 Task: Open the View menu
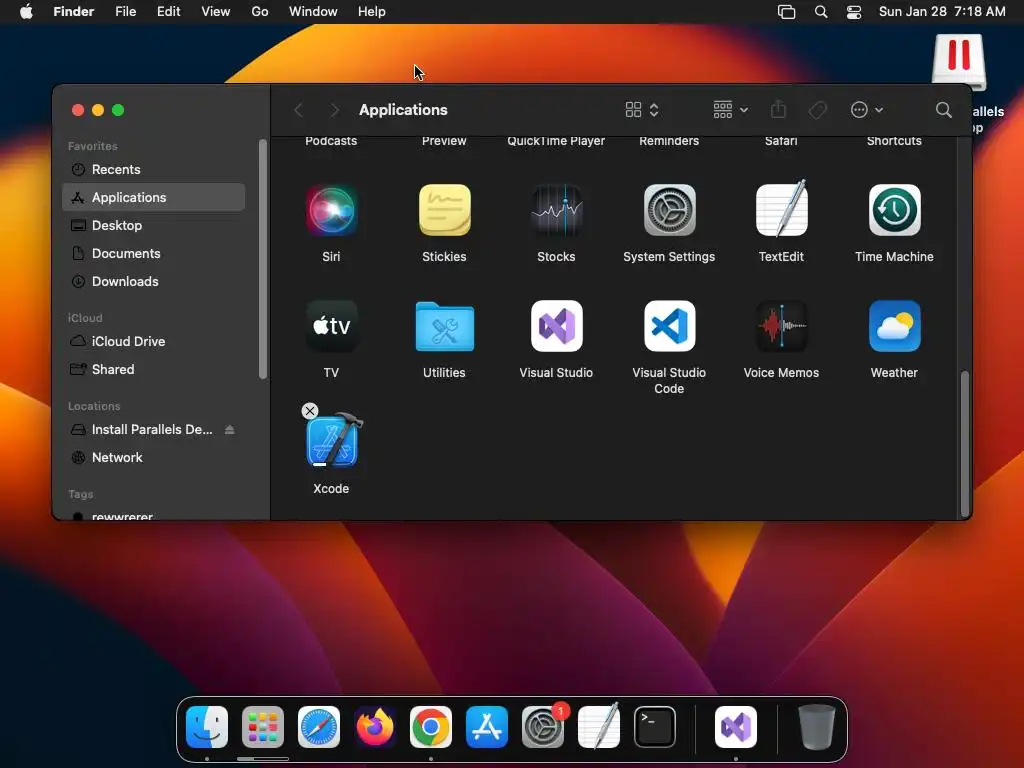(x=216, y=12)
